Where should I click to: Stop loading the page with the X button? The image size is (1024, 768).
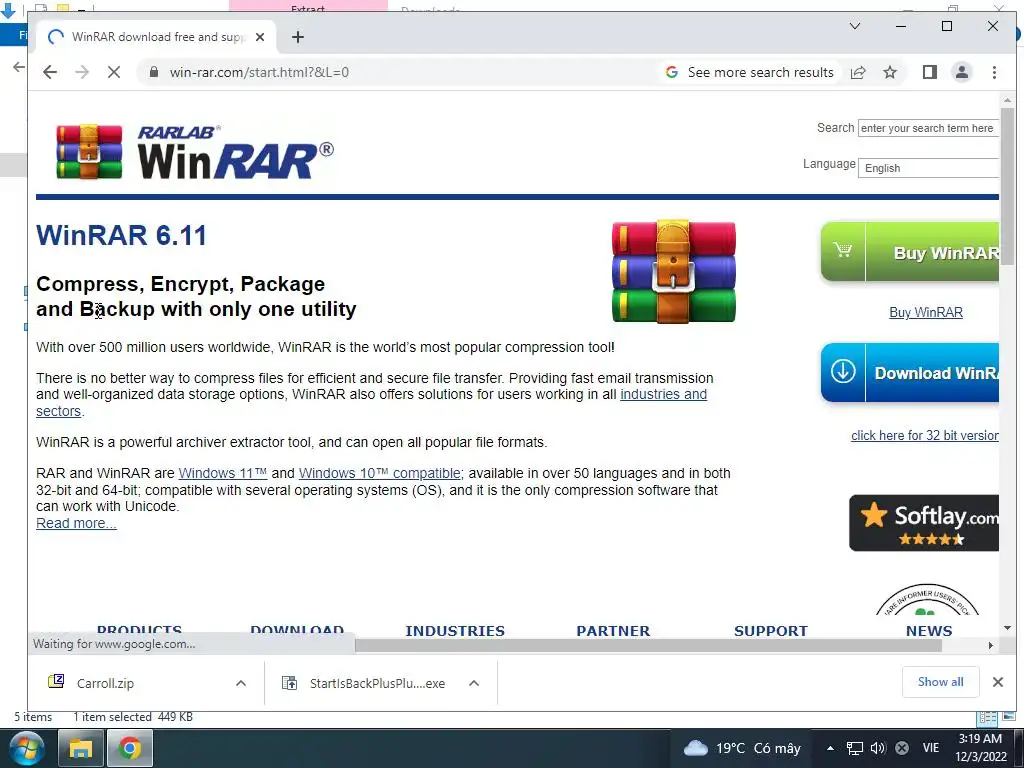tap(114, 72)
